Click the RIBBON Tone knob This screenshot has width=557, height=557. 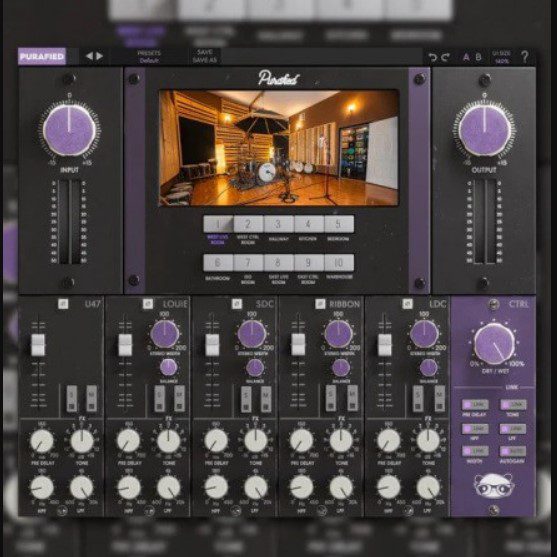click(x=341, y=441)
